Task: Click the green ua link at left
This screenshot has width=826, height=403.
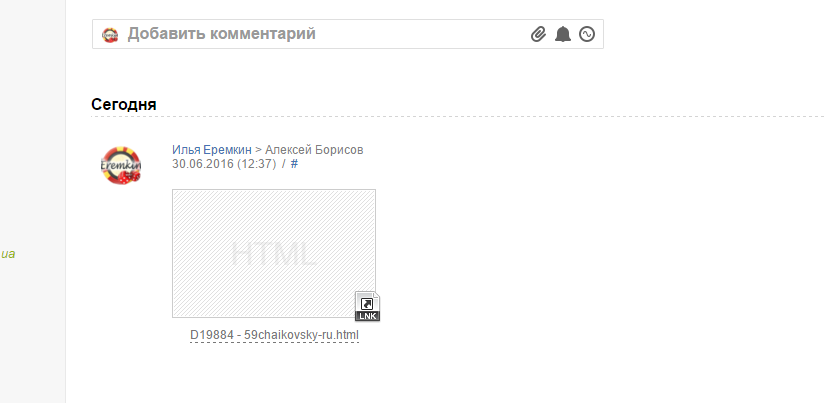Action: pyautogui.click(x=8, y=254)
